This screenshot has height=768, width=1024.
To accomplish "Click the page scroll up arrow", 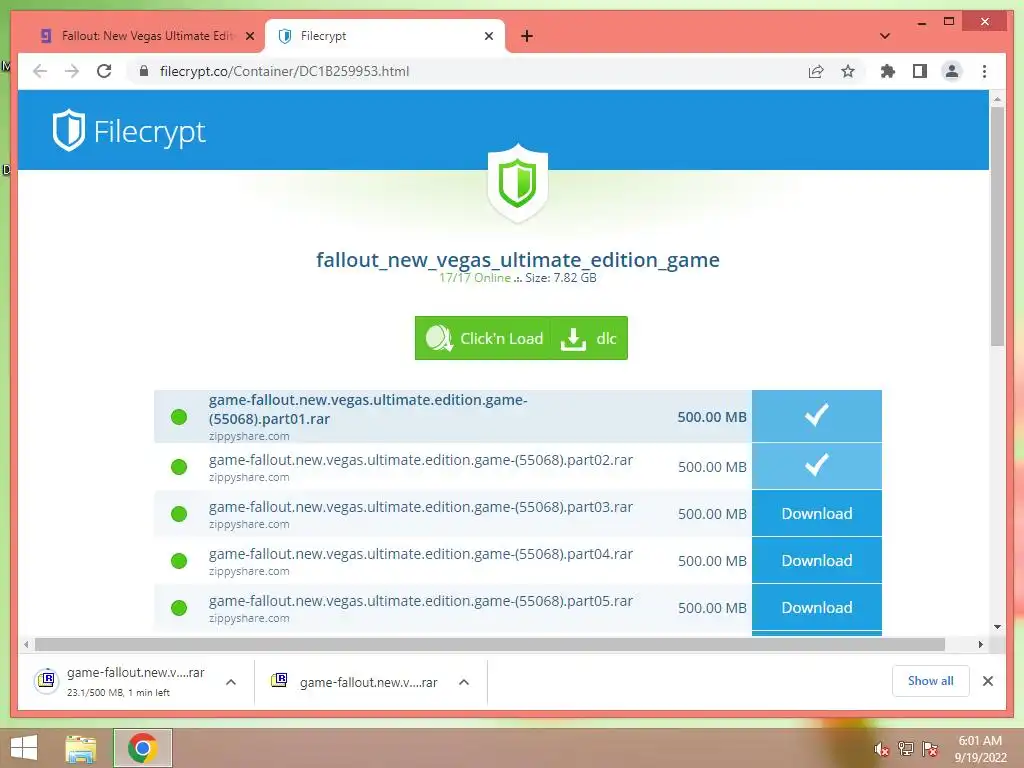I will (997, 99).
